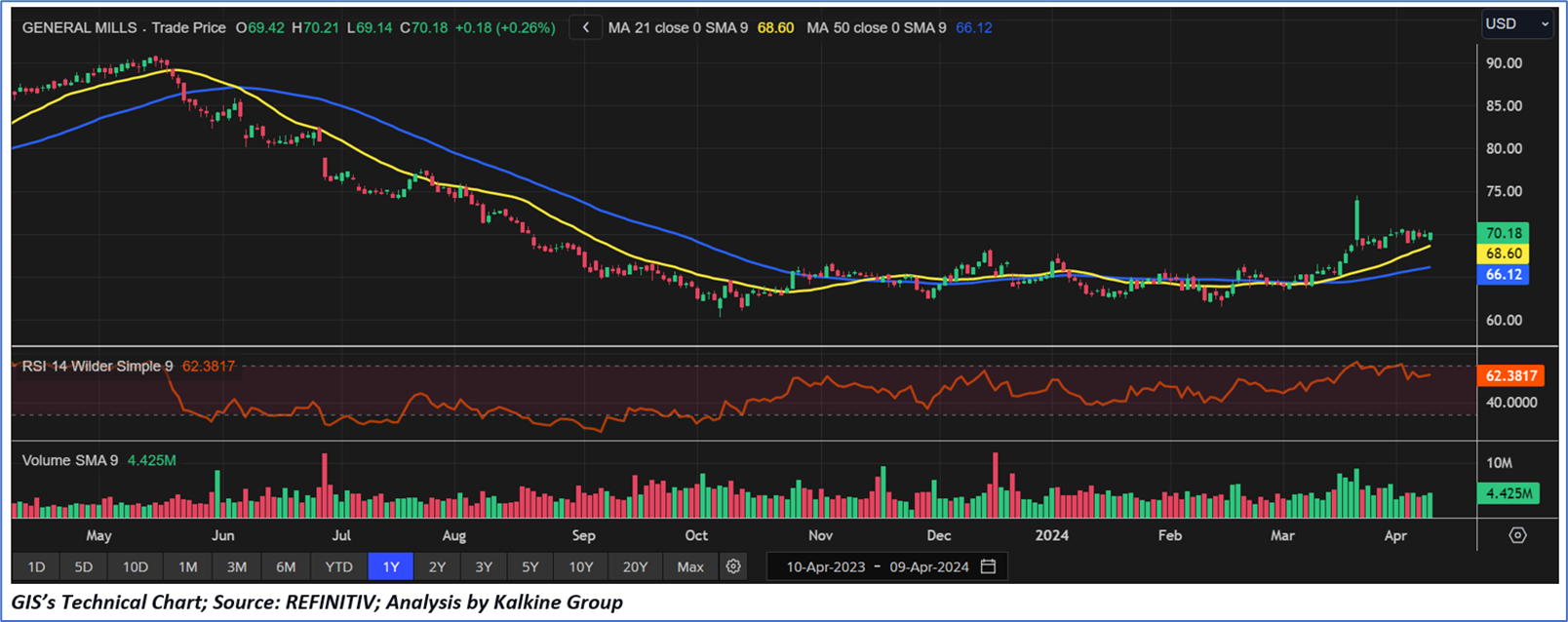Screen dimensions: 1568x622
Task: Click MA 21 close 0 SMA 9 legend
Action: click(x=678, y=27)
